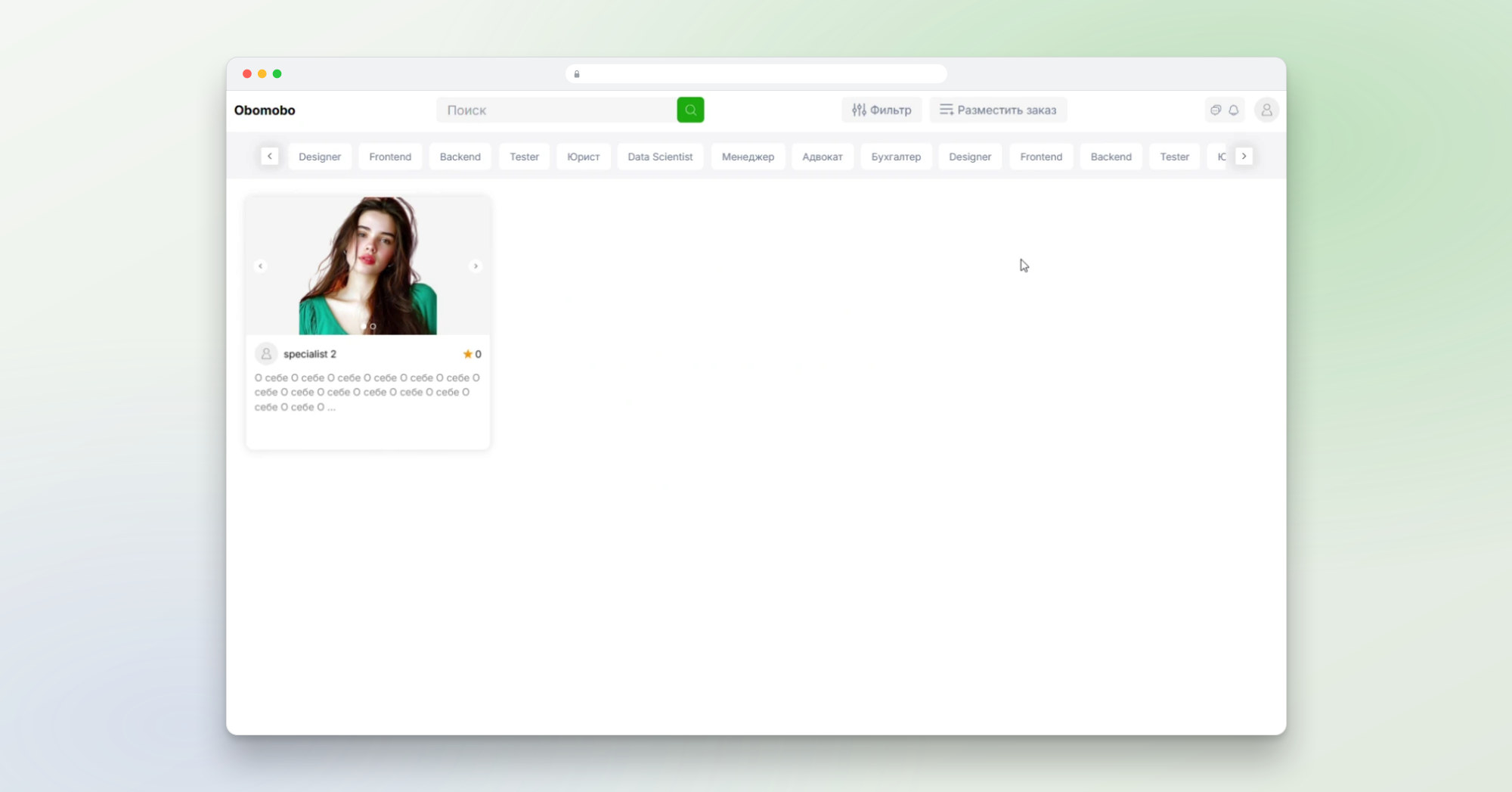Go to the Obomobo home logo

[x=265, y=110]
